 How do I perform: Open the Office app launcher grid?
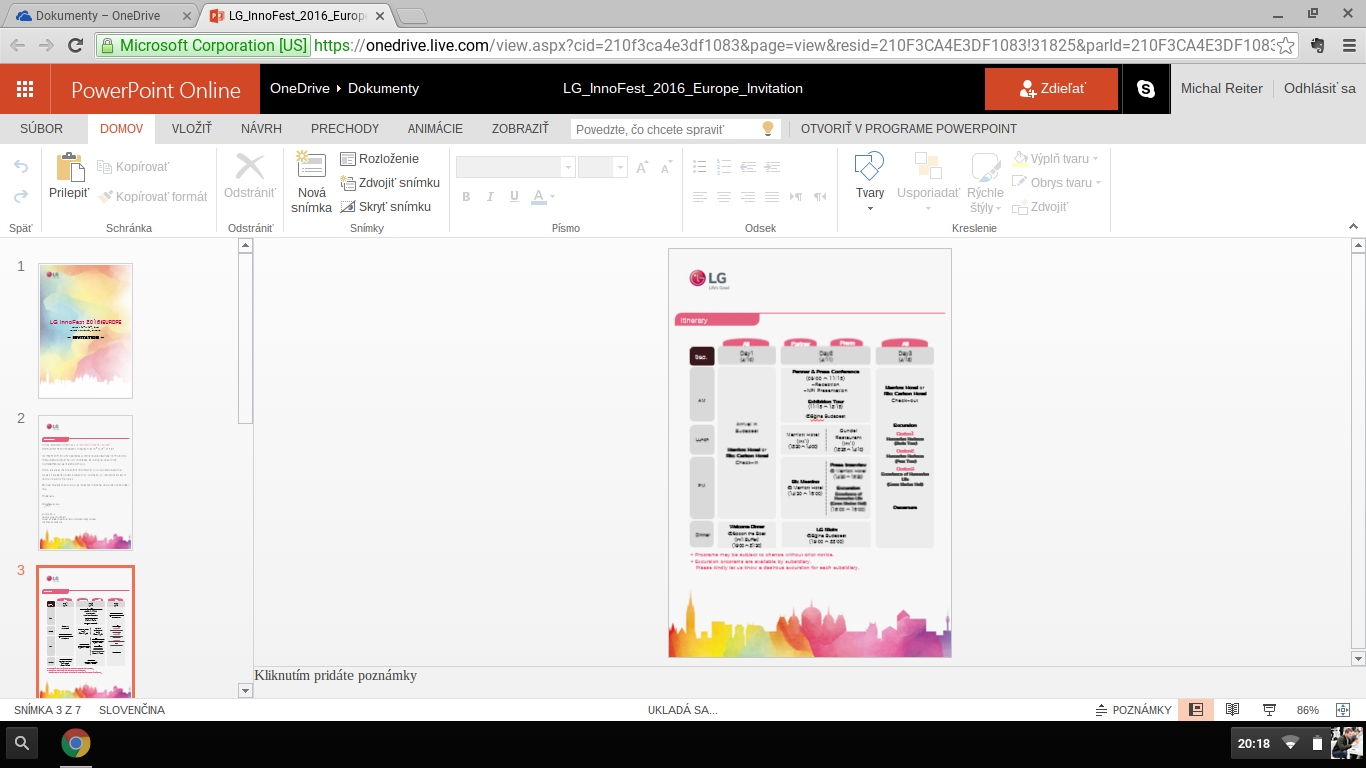(x=25, y=89)
